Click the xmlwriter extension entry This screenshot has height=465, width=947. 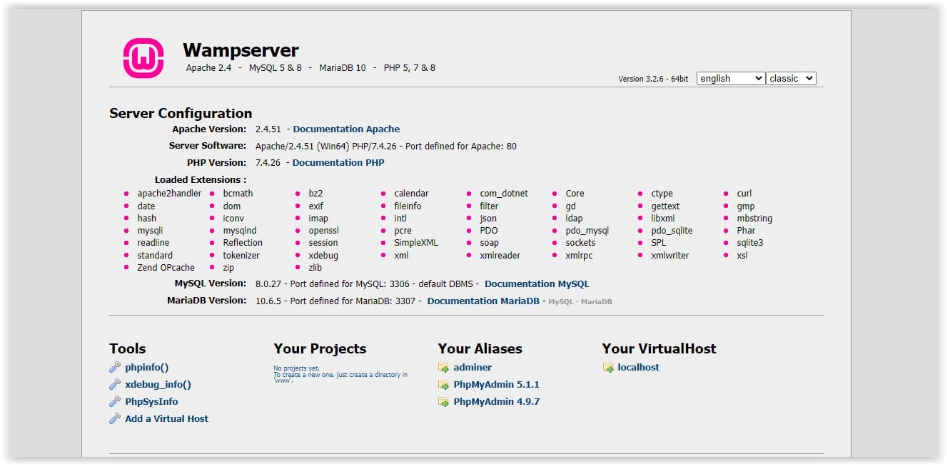(x=670, y=255)
